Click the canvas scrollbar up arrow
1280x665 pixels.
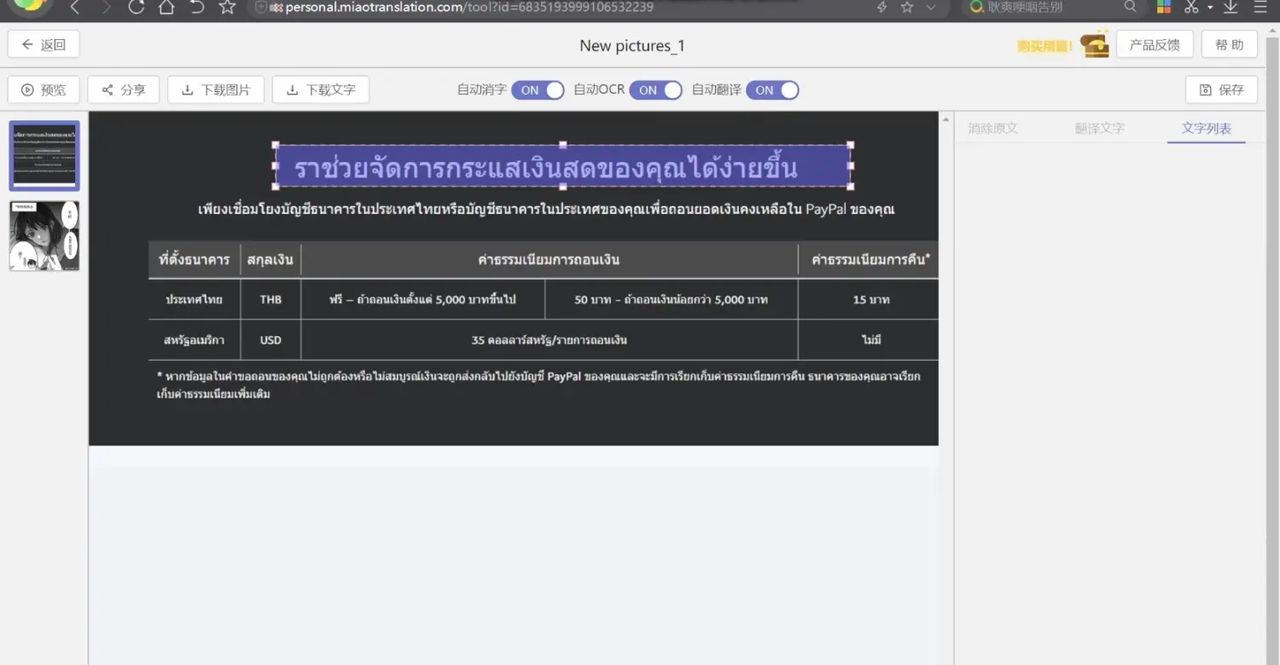pyautogui.click(x=946, y=119)
